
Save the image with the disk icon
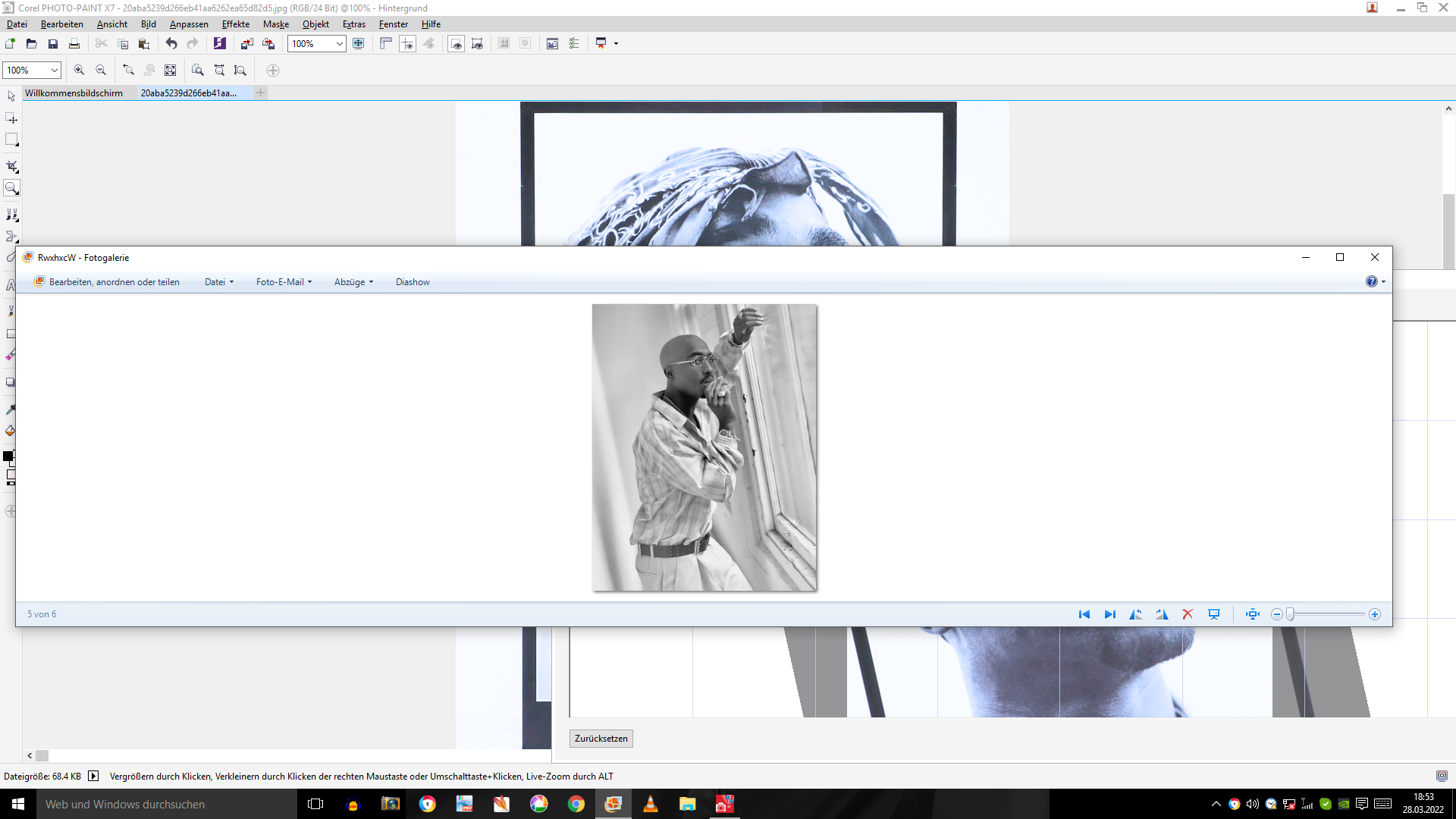(x=53, y=44)
